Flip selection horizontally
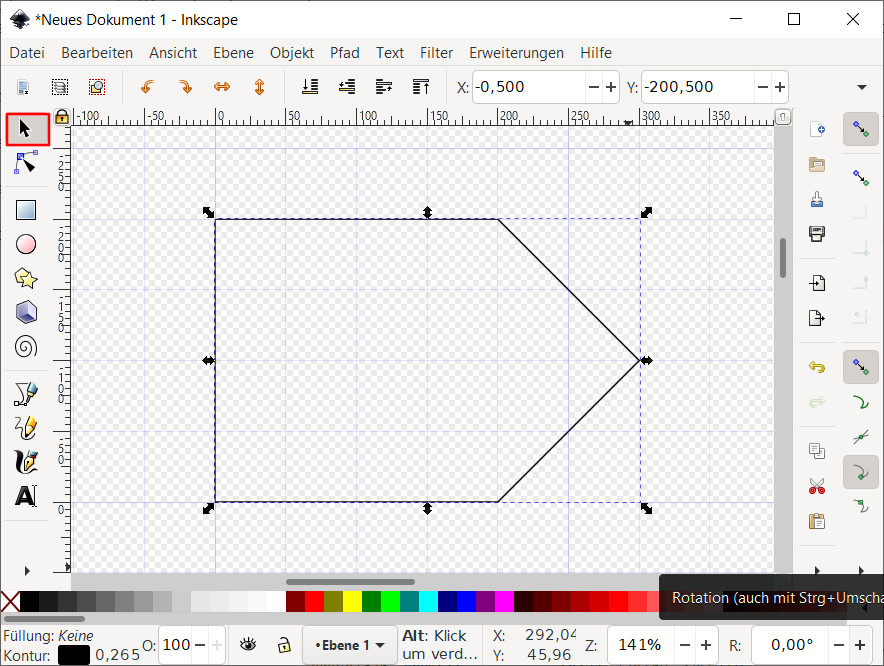 222,87
